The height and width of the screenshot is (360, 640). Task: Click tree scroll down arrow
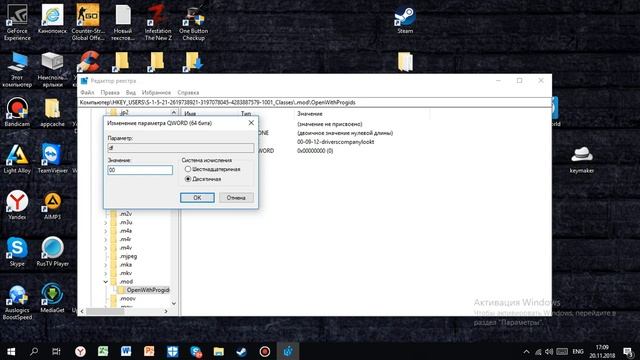[x=174, y=304]
